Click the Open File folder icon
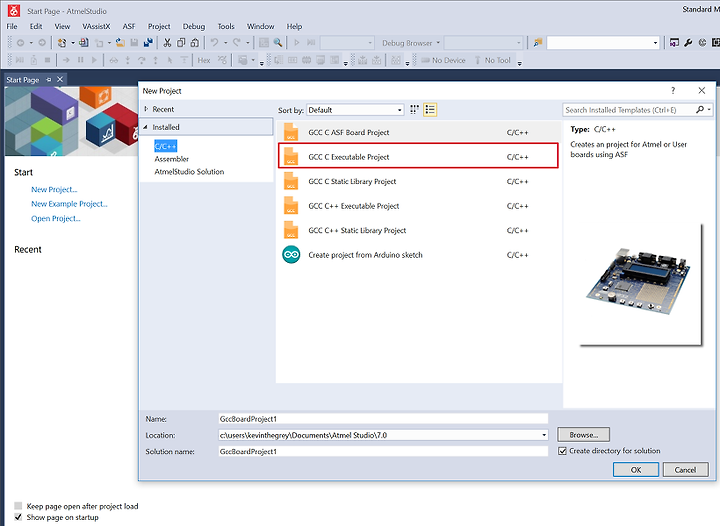This screenshot has width=720, height=526. [120, 43]
